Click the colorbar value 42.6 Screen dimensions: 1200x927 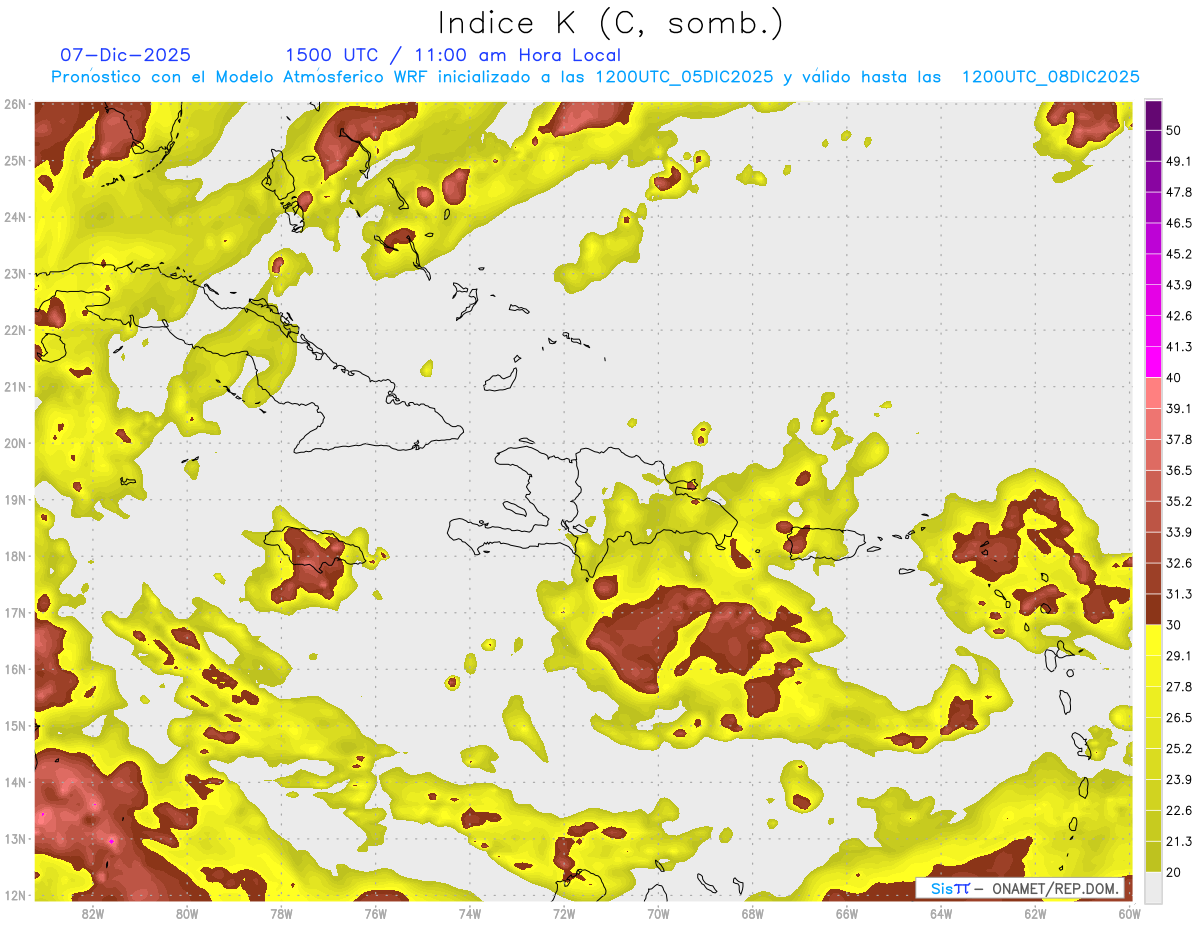[x=1179, y=316]
